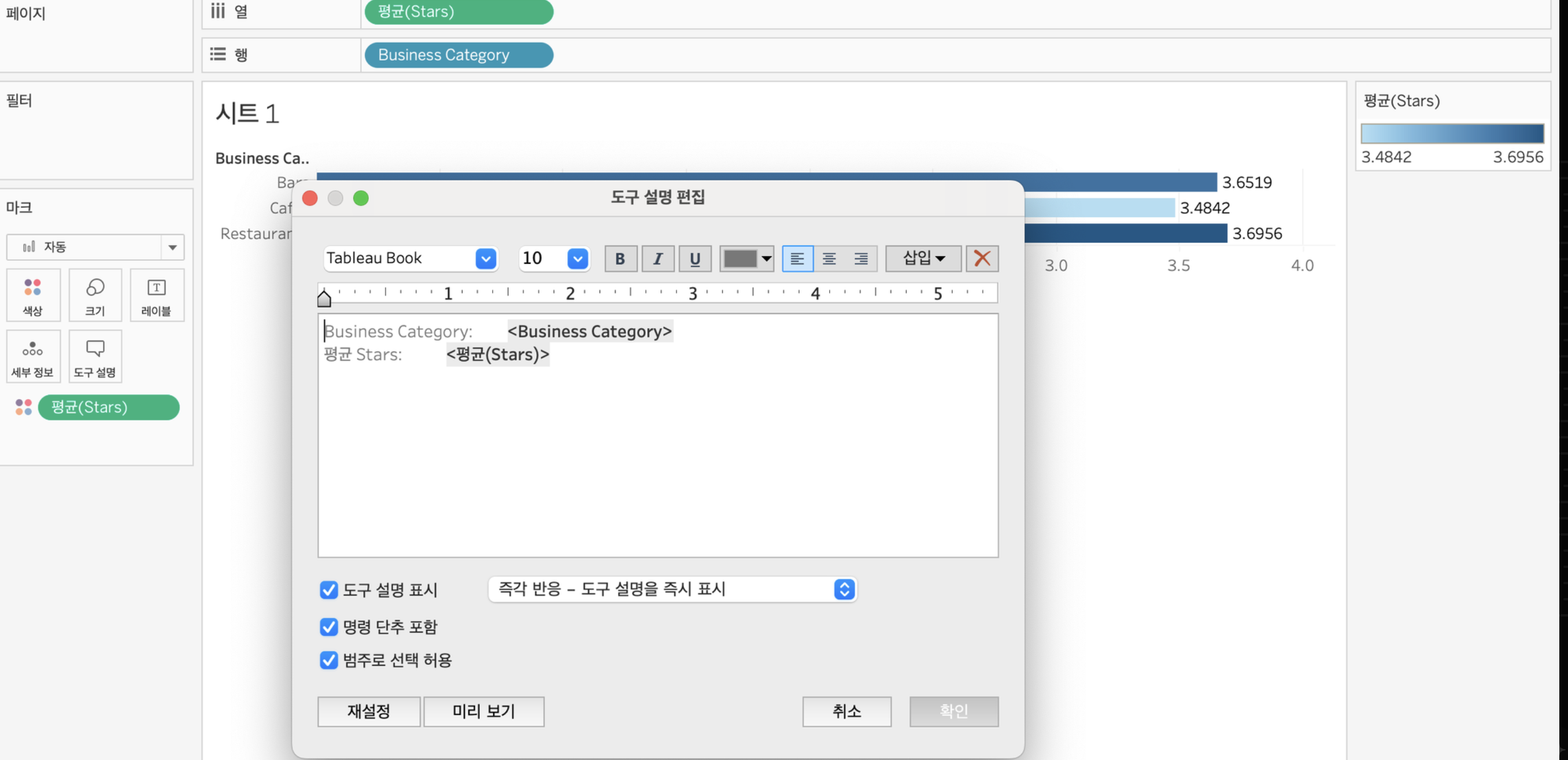Screen dimensions: 1568x760
Task: Expand the 즉각 반응 tooltip behavior dropdown
Action: (x=844, y=589)
